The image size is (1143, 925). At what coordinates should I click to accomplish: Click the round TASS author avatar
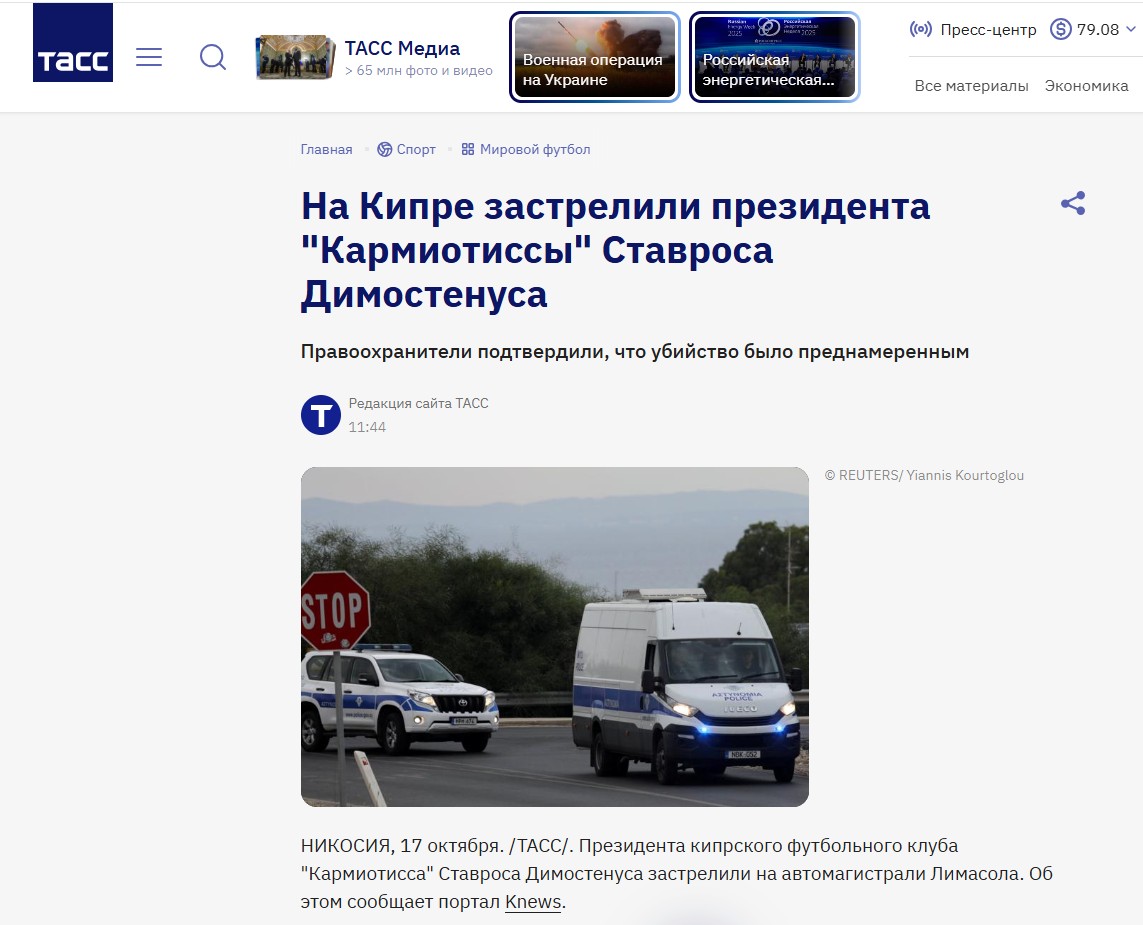321,415
